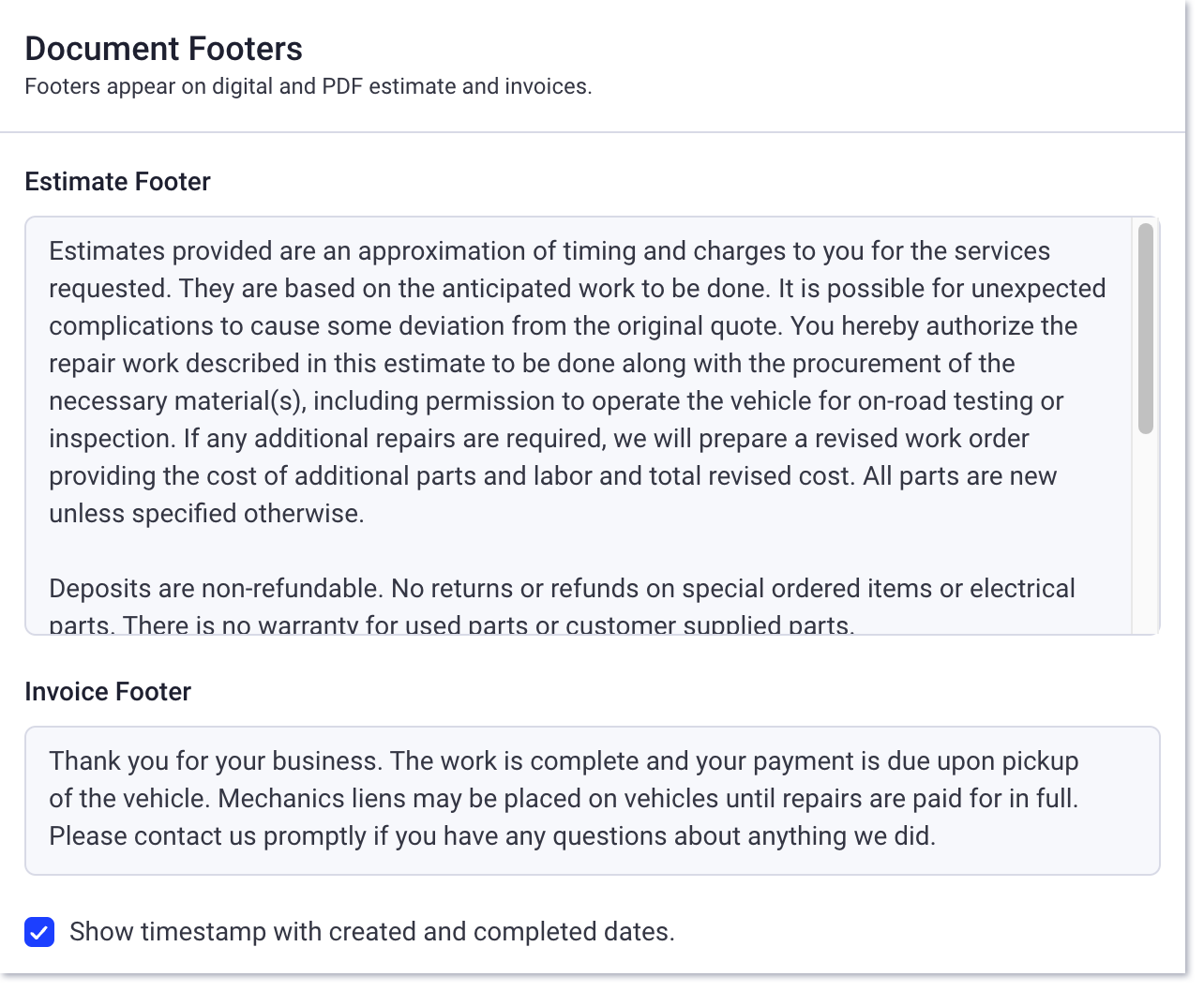Image resolution: width=1204 pixels, height=992 pixels.
Task: Uncheck show timestamp with created and completed dates
Action: (x=39, y=932)
